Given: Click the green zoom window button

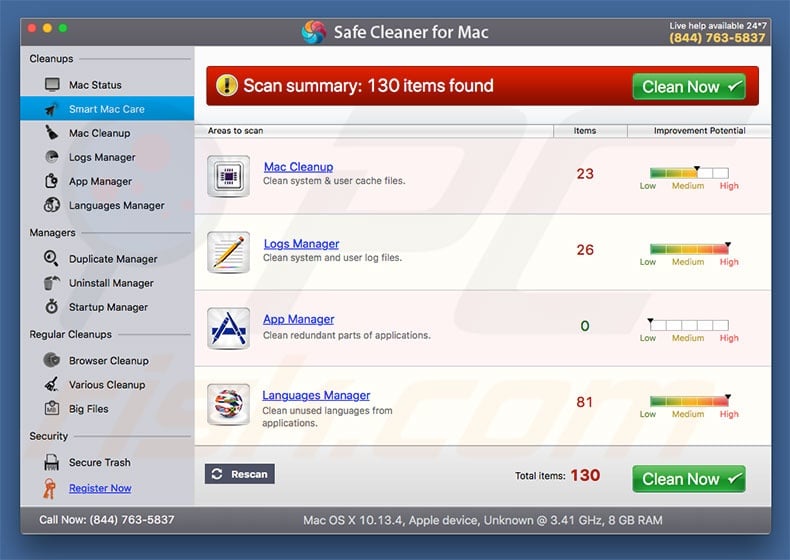Looking at the screenshot, I should click(63, 28).
